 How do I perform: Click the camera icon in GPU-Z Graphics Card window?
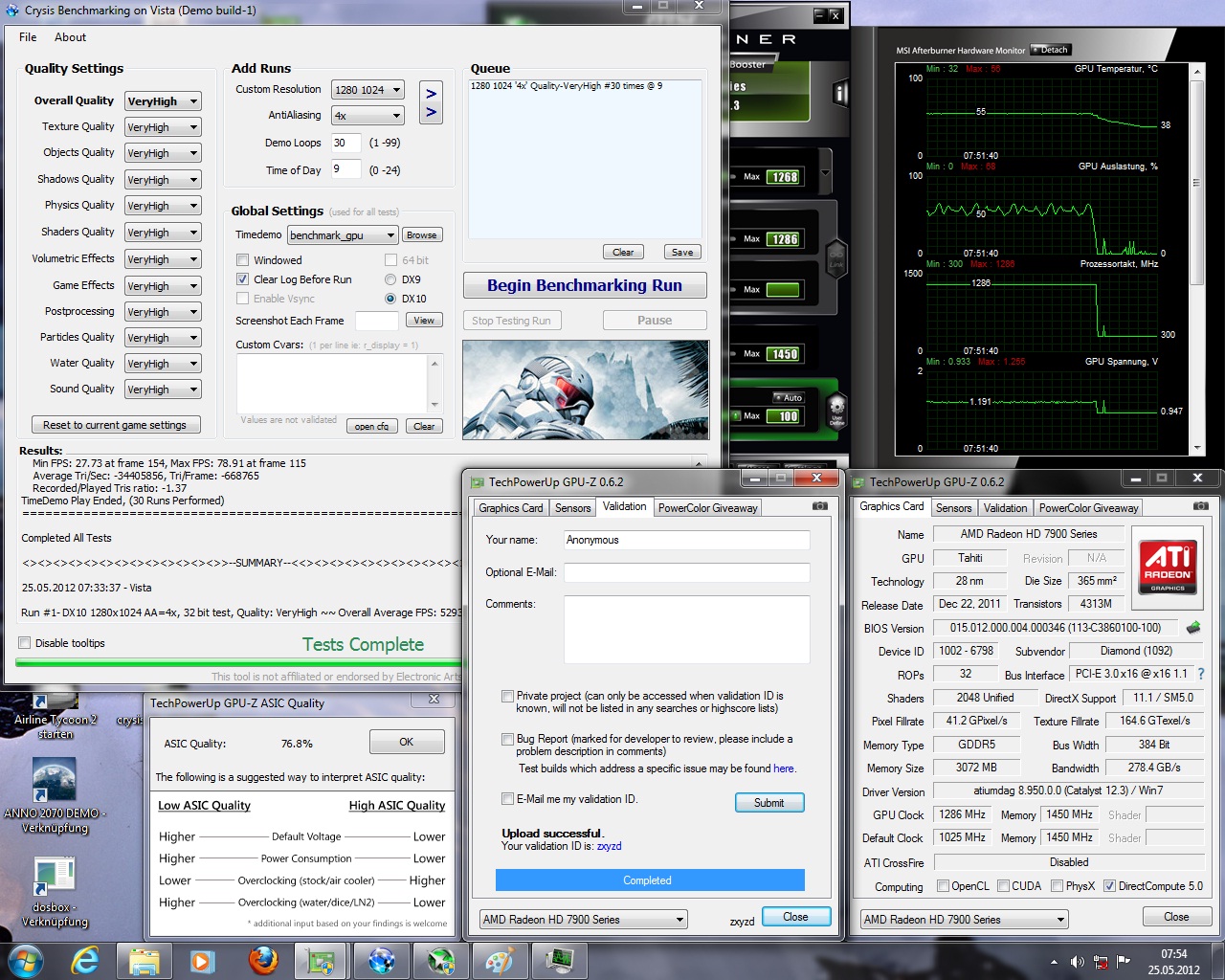(x=1200, y=506)
